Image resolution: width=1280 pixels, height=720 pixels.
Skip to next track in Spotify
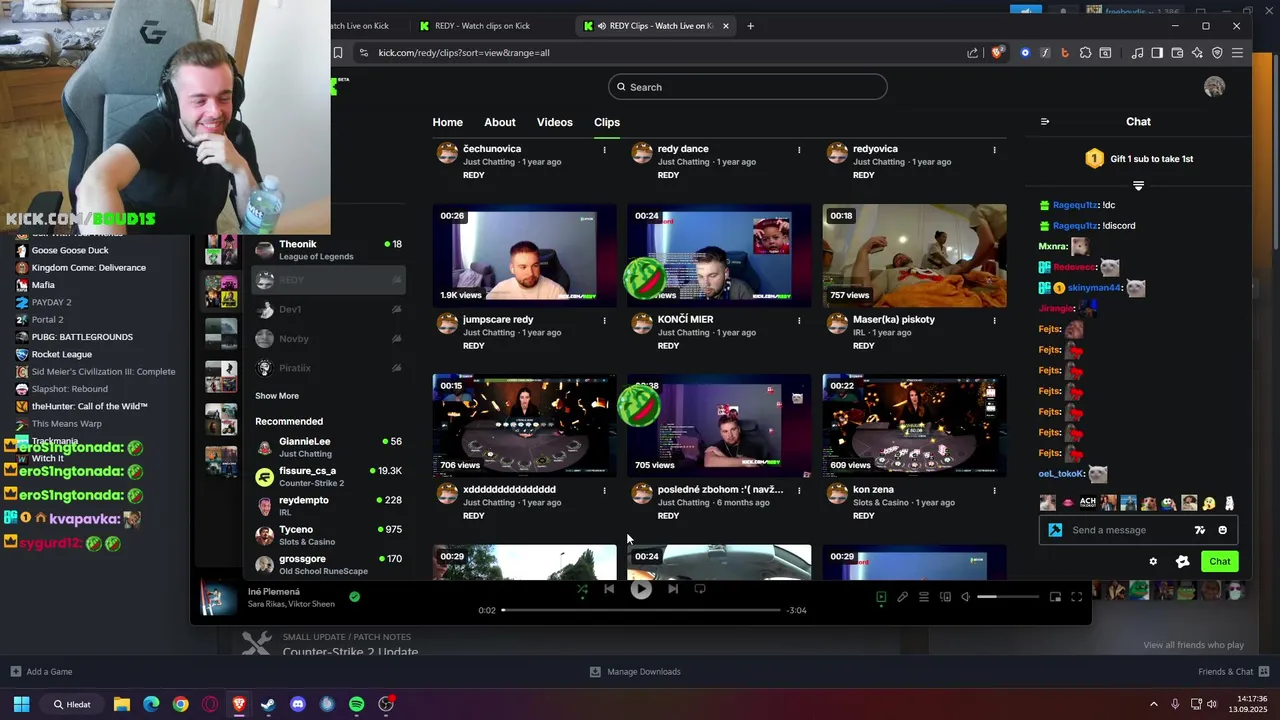click(673, 589)
